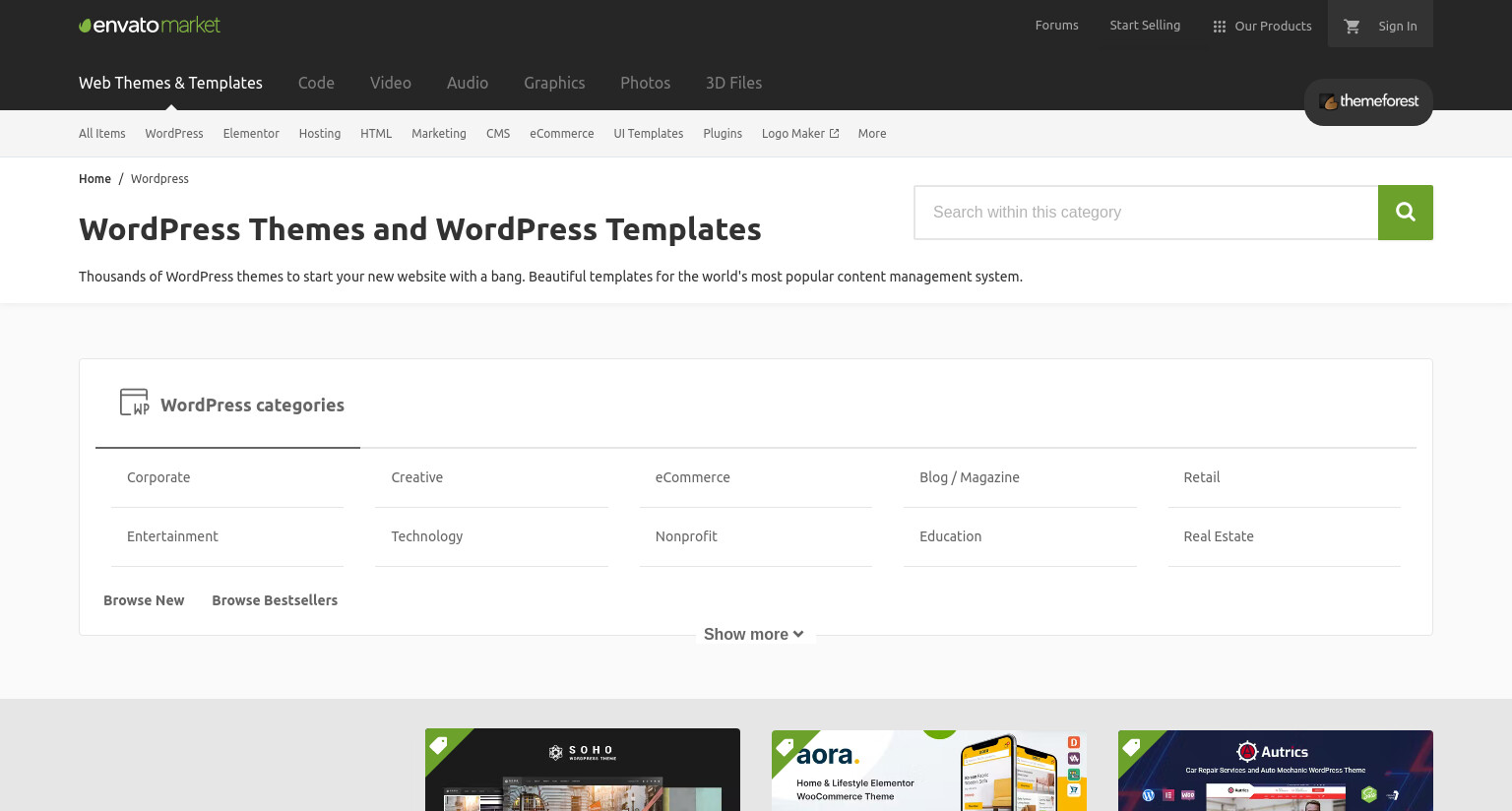Click the green tag on Aora thumbnail

pos(786,746)
